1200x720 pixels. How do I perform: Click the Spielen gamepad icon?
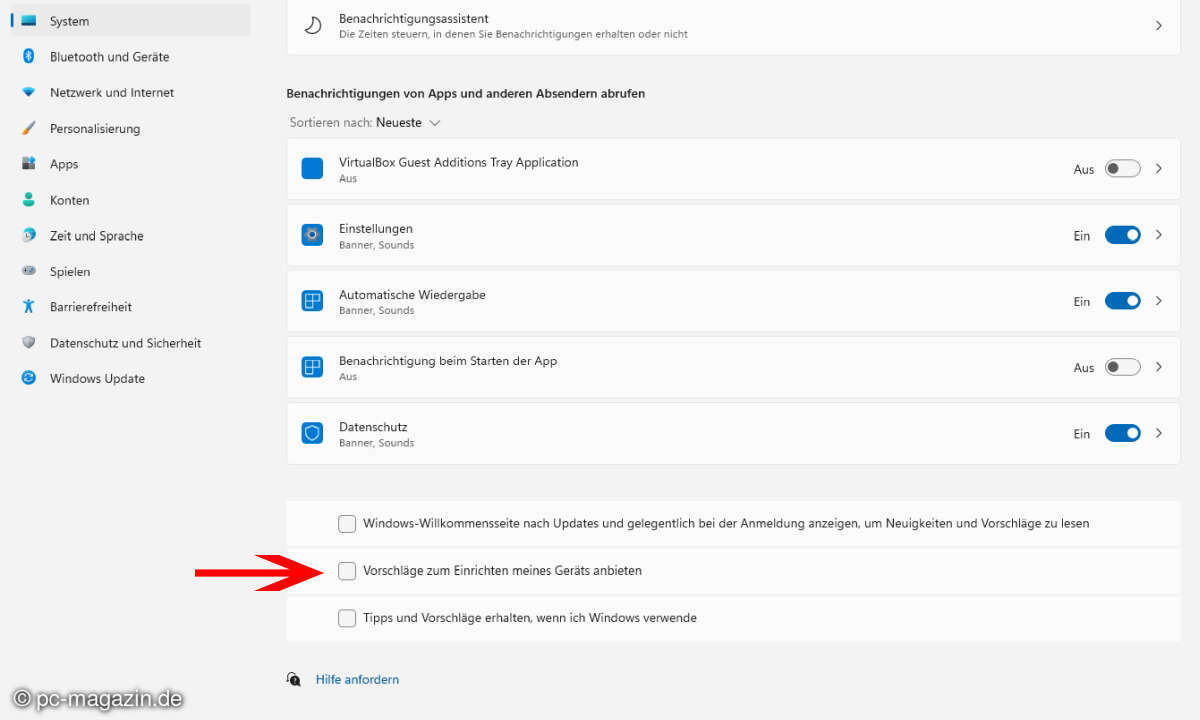coord(29,271)
